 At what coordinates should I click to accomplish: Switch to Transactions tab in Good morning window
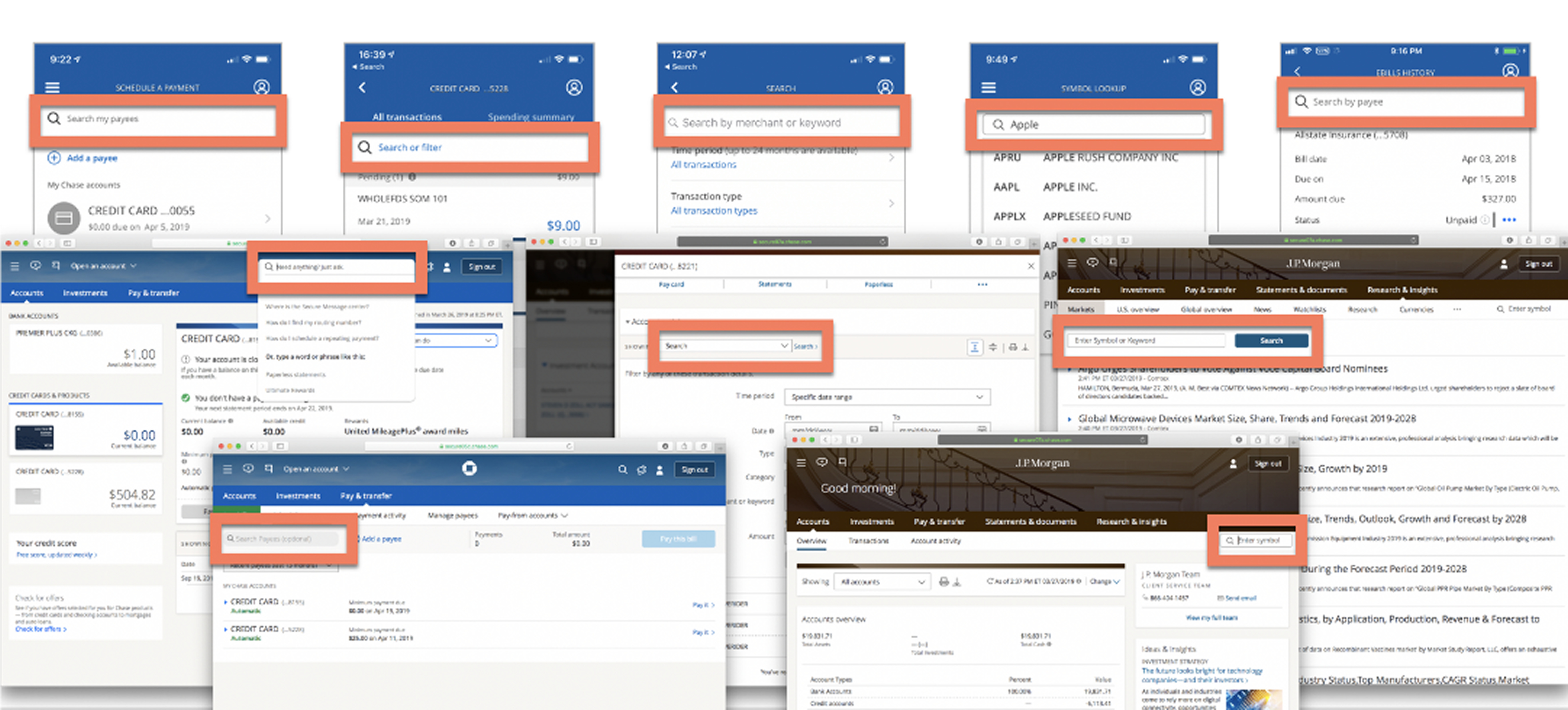[868, 541]
